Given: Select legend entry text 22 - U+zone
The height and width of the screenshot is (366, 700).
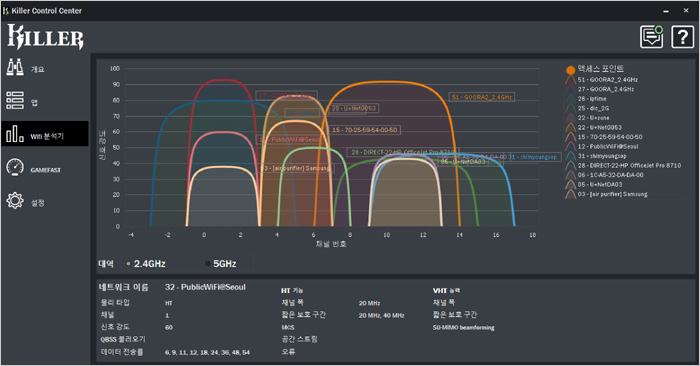Looking at the screenshot, I should 593,118.
